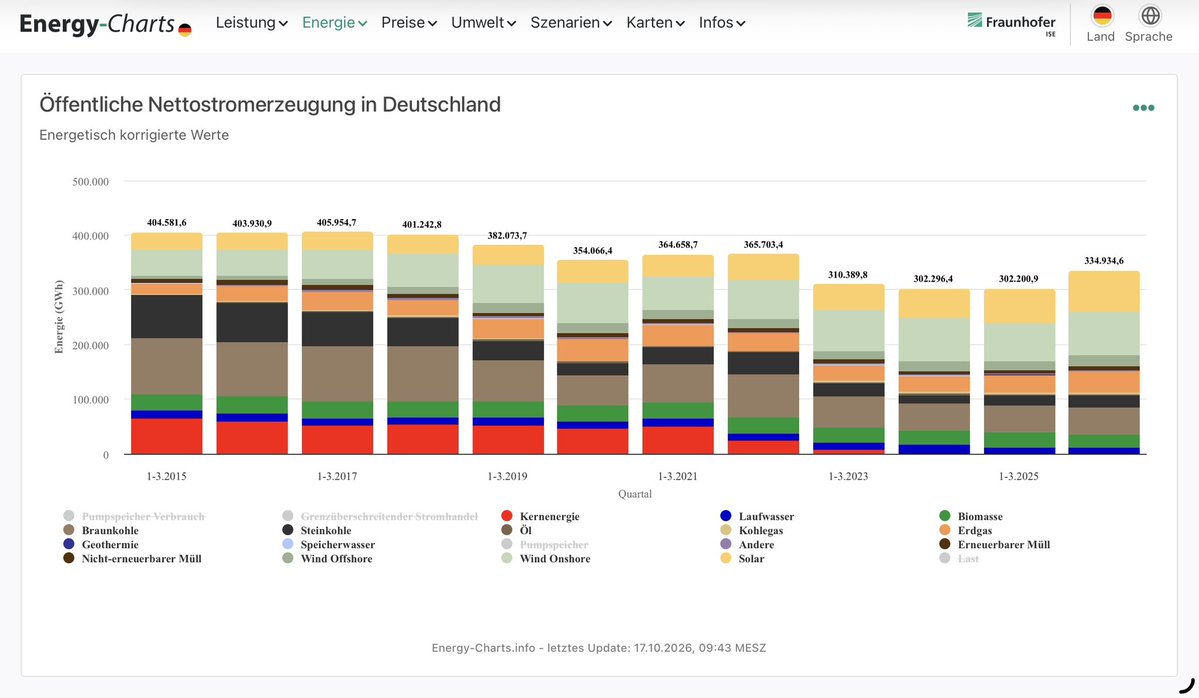Click the 1-3.2017 axis label
The image size is (1199, 698).
(337, 476)
